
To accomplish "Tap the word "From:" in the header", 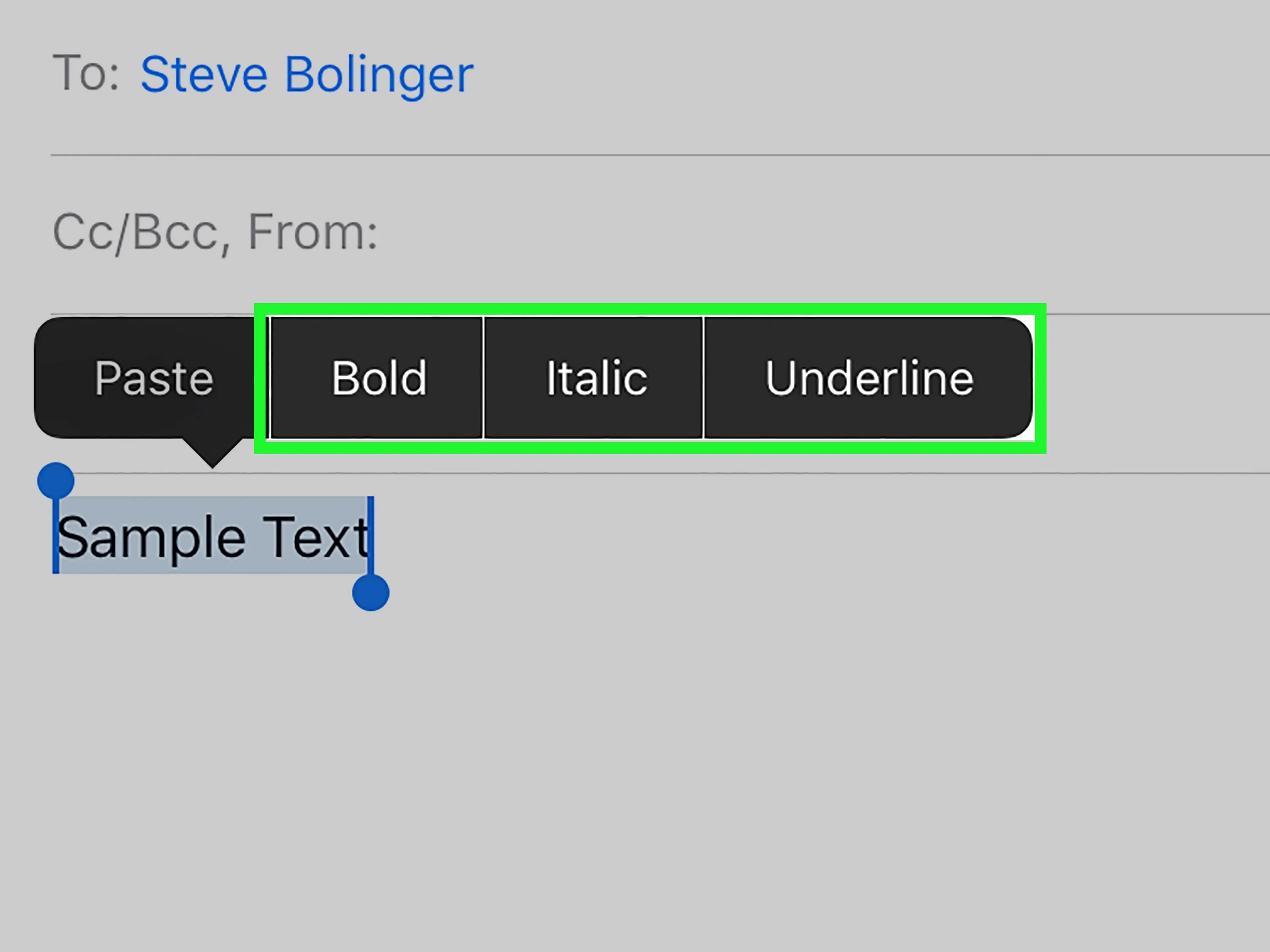I will point(312,232).
